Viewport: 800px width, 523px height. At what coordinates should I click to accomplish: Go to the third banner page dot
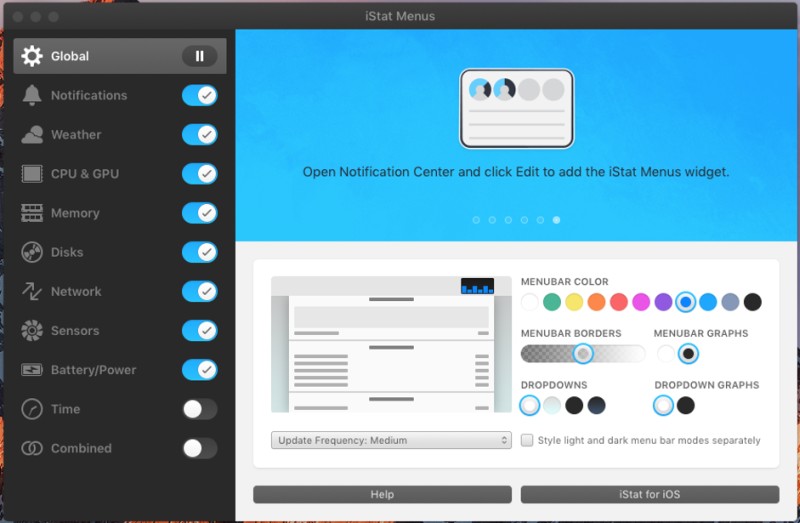(x=508, y=220)
